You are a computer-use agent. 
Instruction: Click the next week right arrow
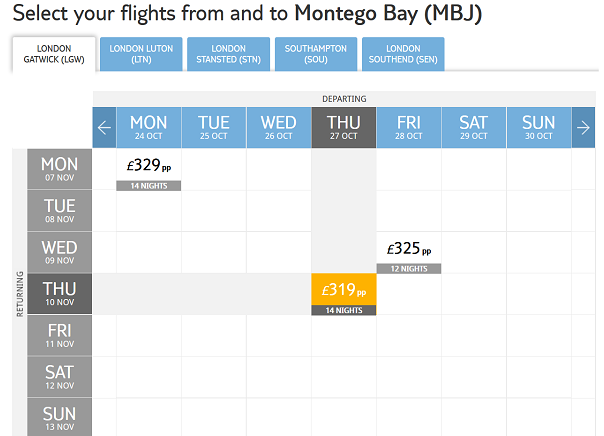click(584, 127)
